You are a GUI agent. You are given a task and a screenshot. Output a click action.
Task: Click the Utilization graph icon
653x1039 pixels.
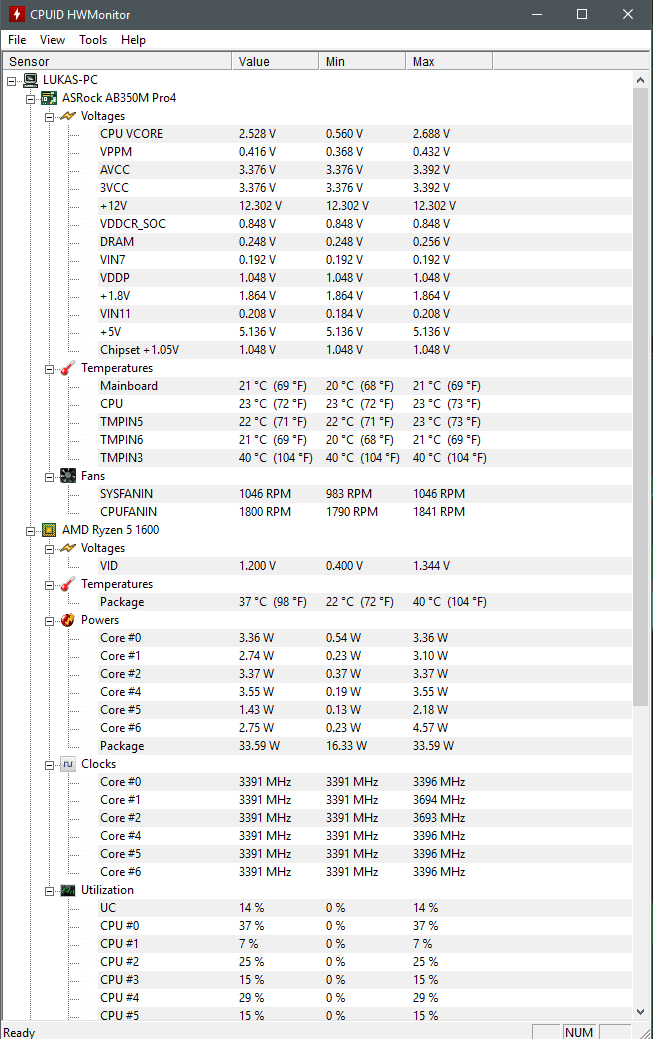pyautogui.click(x=68, y=890)
